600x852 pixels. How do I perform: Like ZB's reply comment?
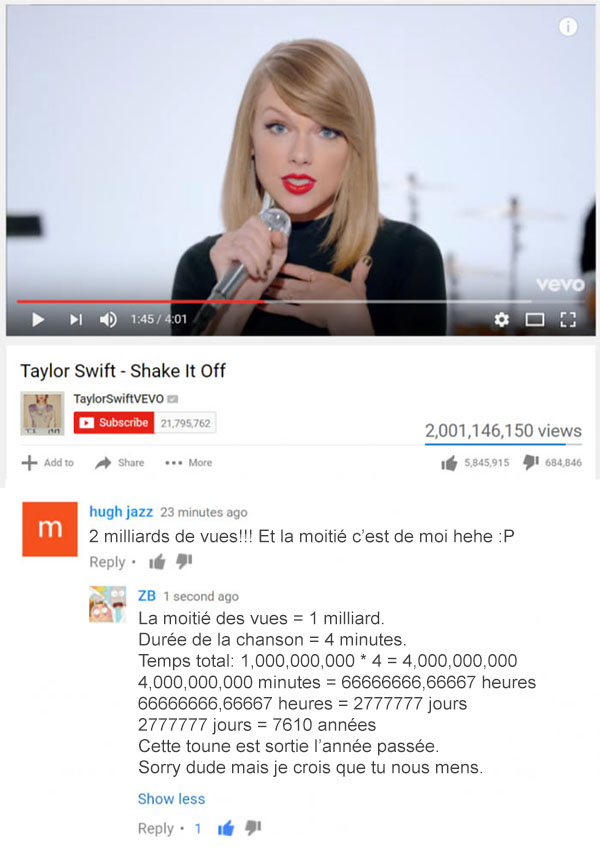pos(226,828)
